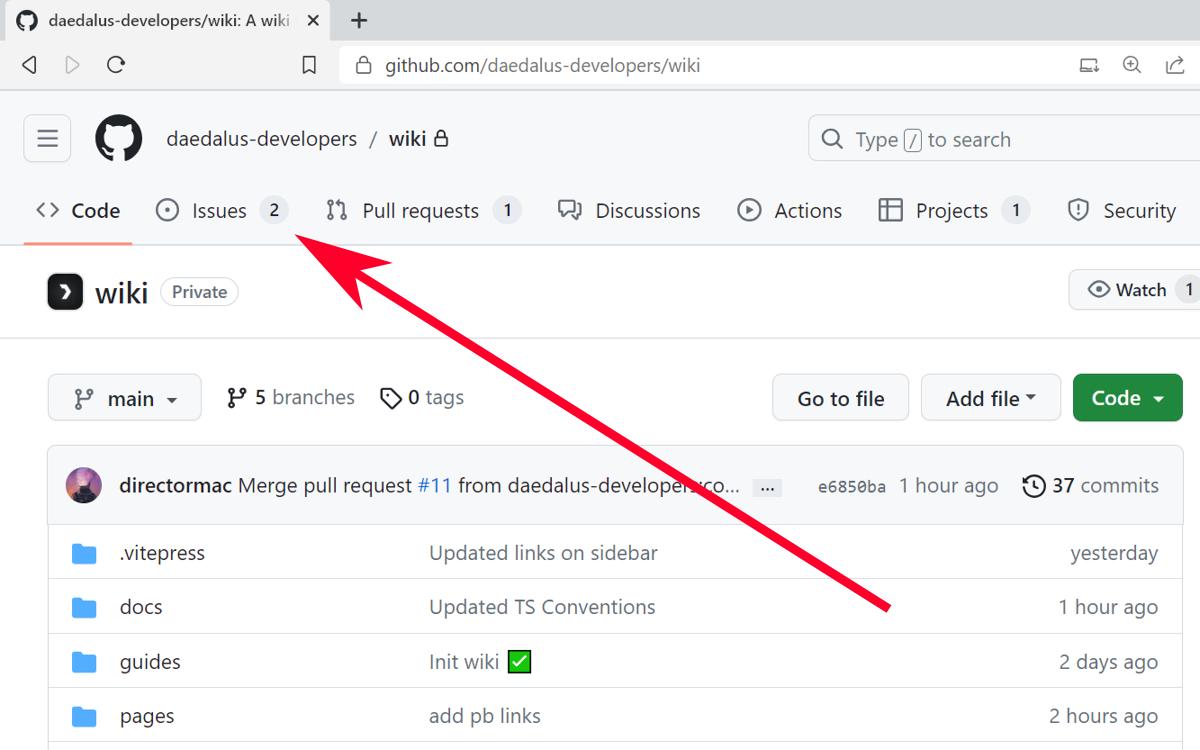
Task: Open the Add file dropdown
Action: [990, 397]
